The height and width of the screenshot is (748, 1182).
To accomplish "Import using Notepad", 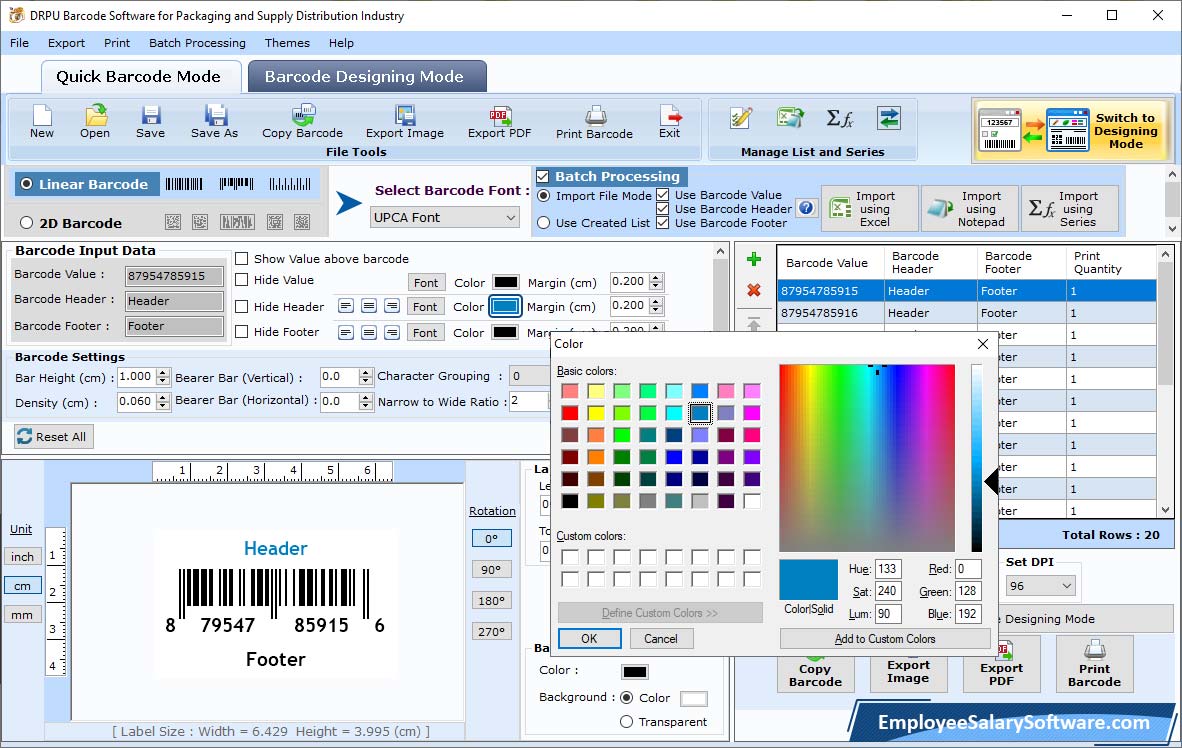I will coord(969,208).
